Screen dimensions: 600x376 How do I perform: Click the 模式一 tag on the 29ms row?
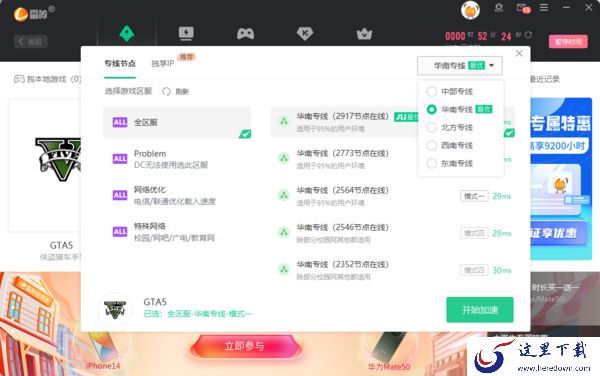tap(474, 196)
